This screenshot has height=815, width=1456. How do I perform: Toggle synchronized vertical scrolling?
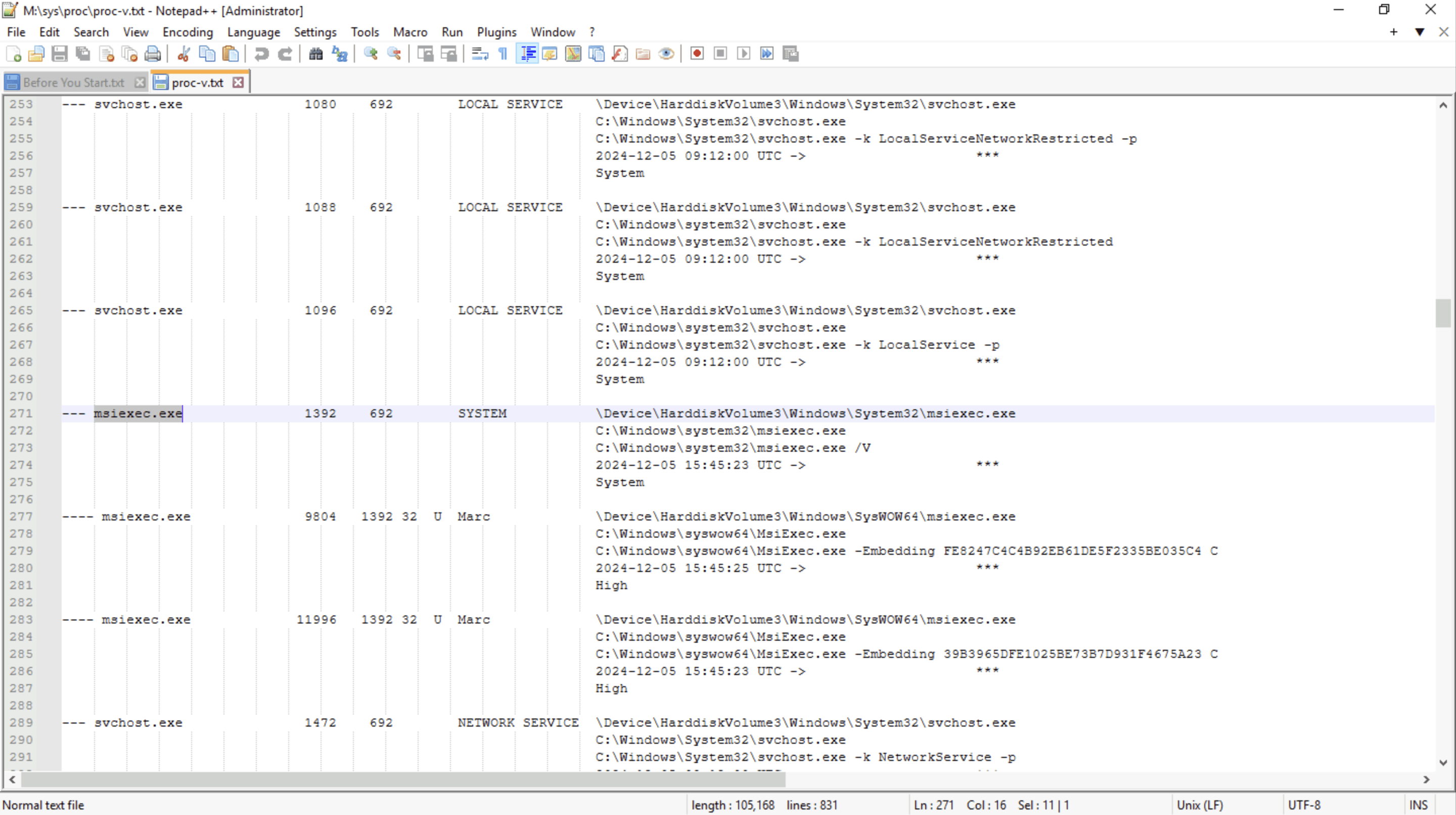[x=425, y=54]
